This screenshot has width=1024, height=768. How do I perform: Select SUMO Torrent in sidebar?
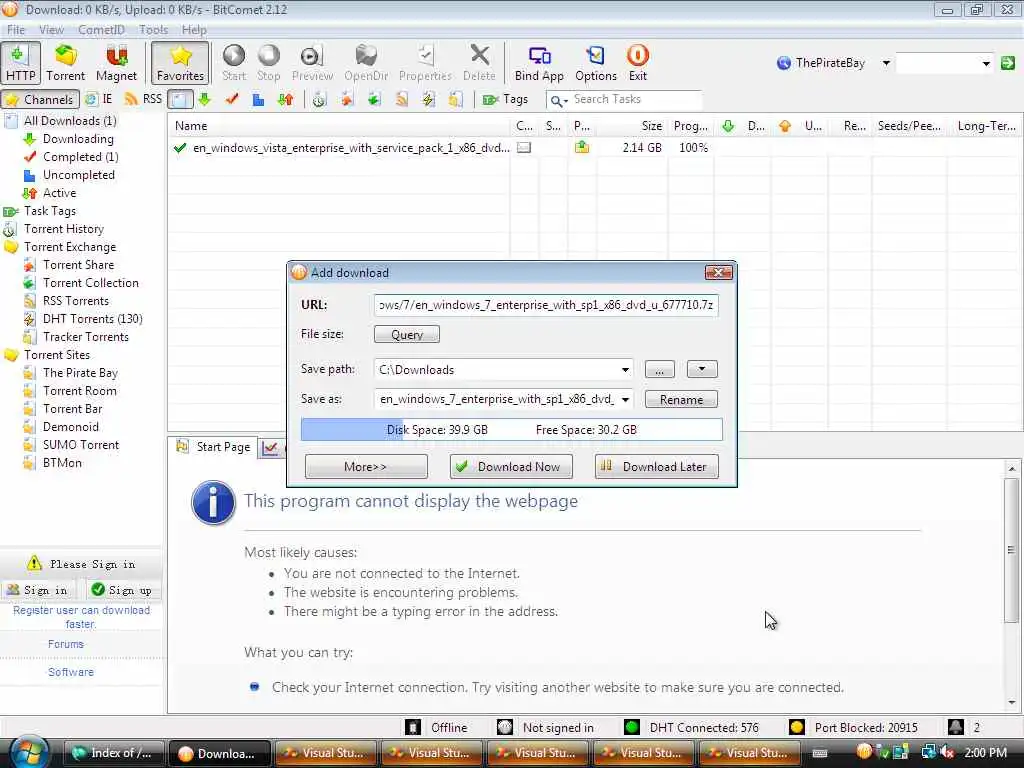point(81,445)
